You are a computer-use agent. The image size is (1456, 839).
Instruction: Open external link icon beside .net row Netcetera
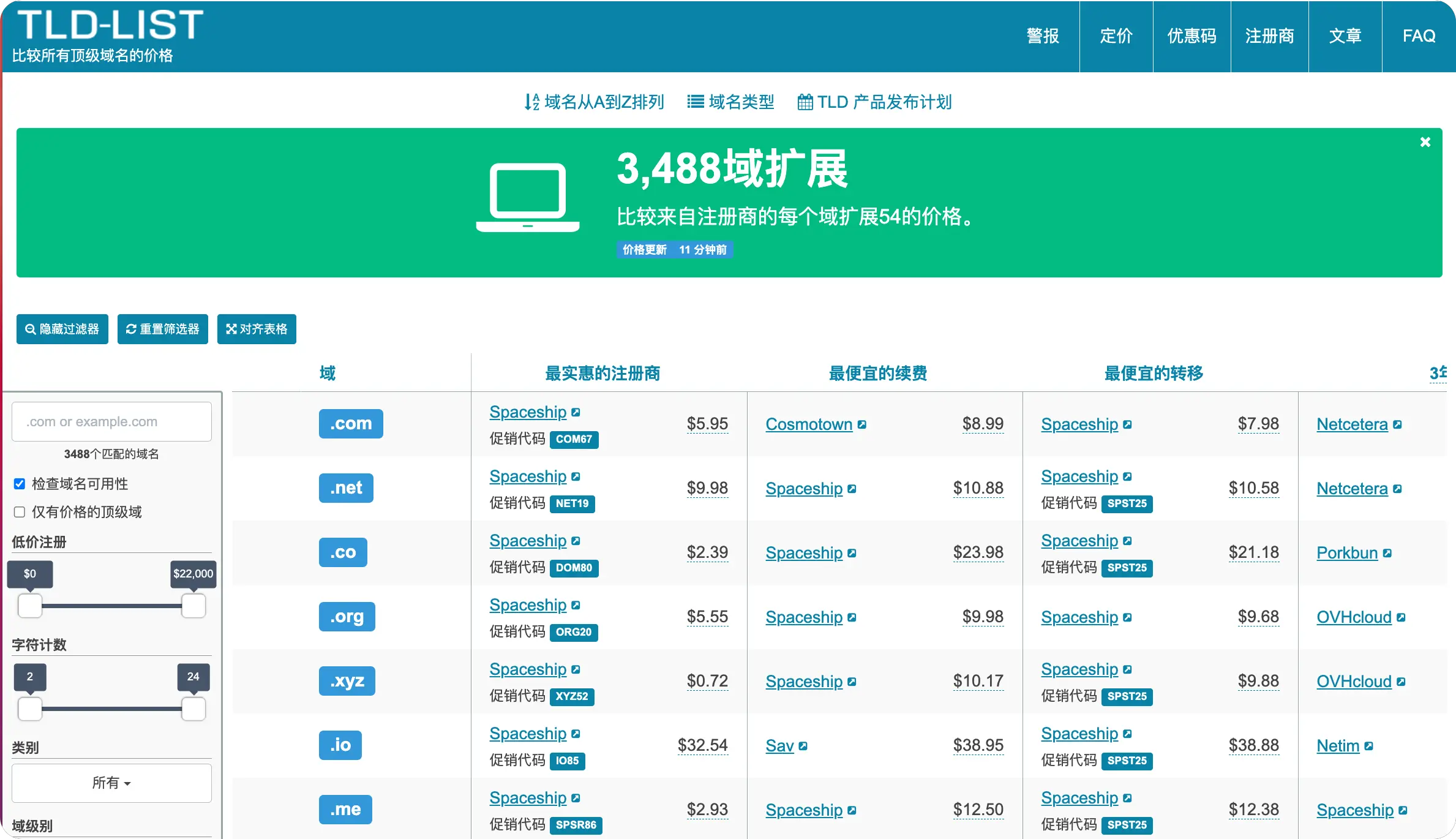coord(1397,489)
